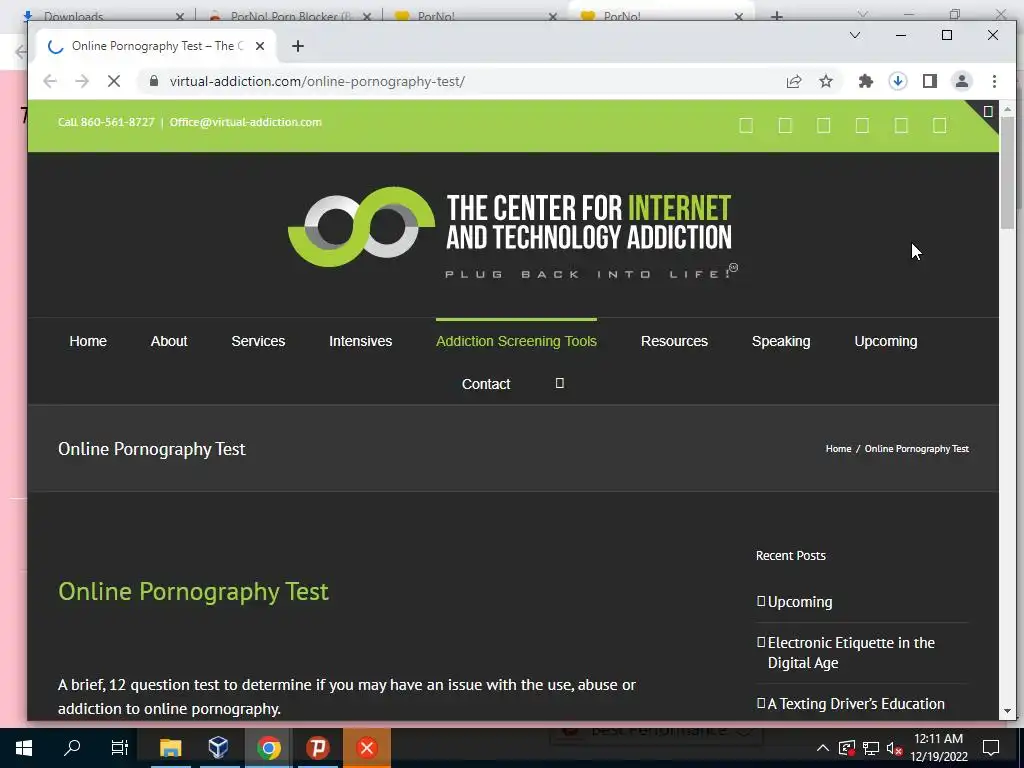Image resolution: width=1024 pixels, height=768 pixels.
Task: Bookmark this page with the star icon
Action: pos(826,81)
